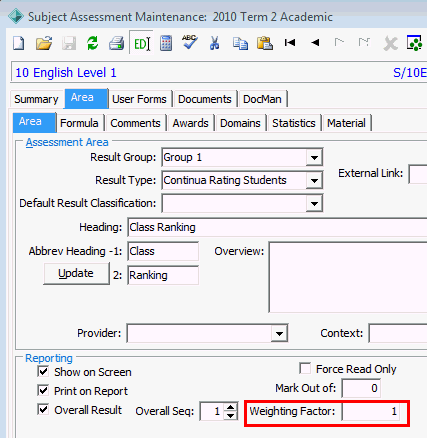Viewport: 427px width, 438px height.
Task: Click the Print icon
Action: click(x=117, y=43)
